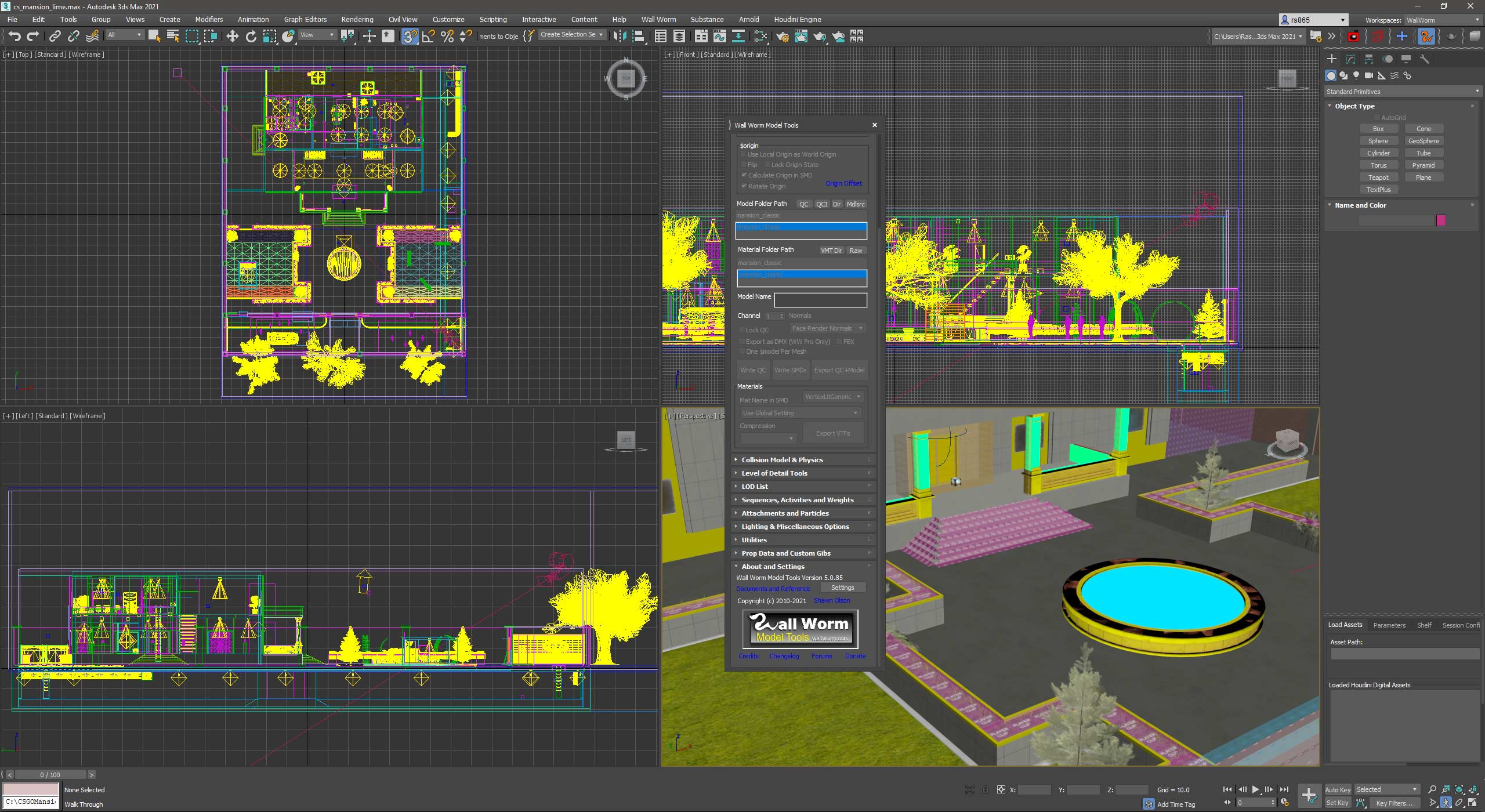This screenshot has width=1485, height=812.
Task: Open the Graph Editors menu
Action: [x=305, y=19]
